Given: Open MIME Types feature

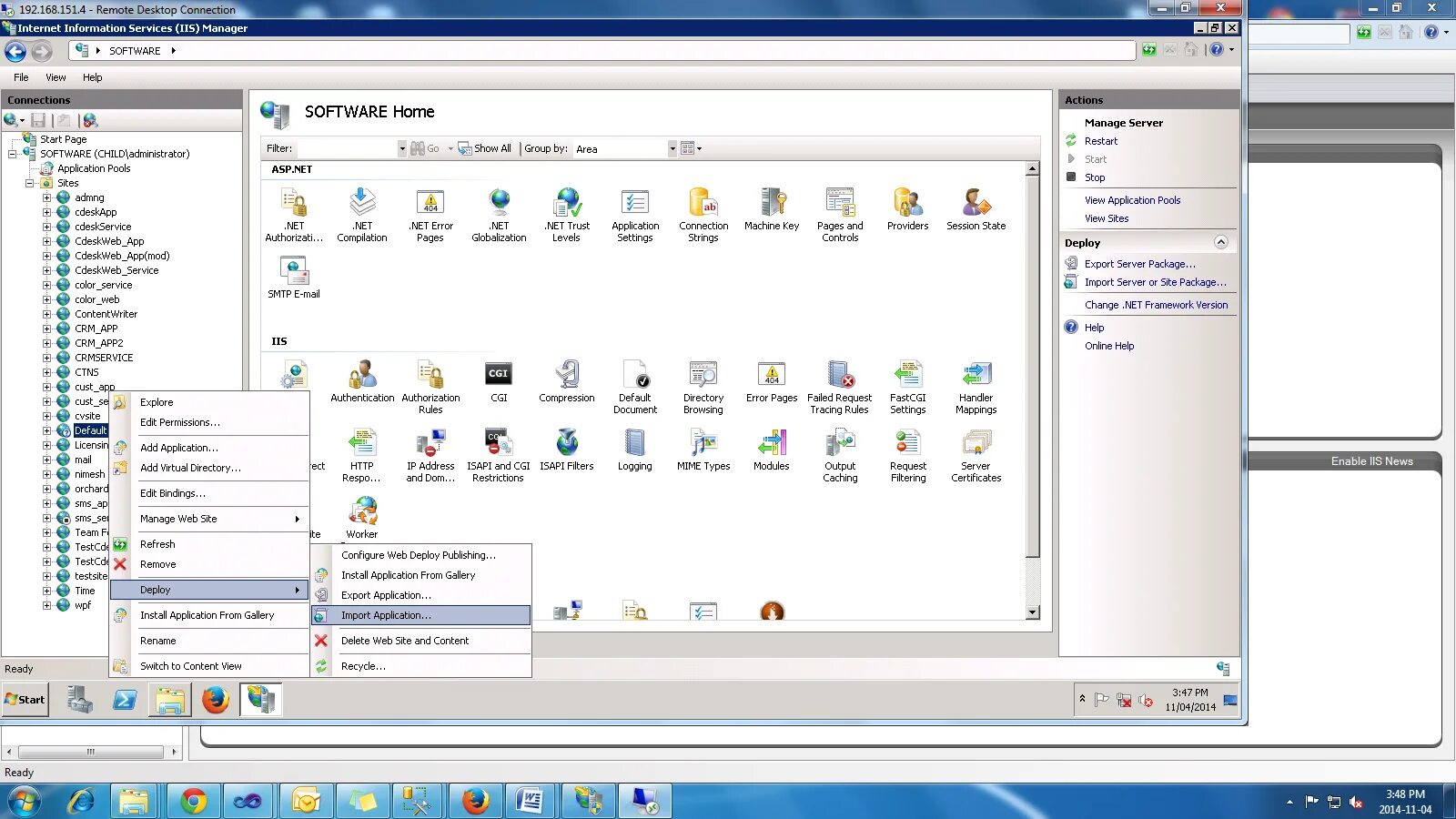Looking at the screenshot, I should click(x=703, y=450).
